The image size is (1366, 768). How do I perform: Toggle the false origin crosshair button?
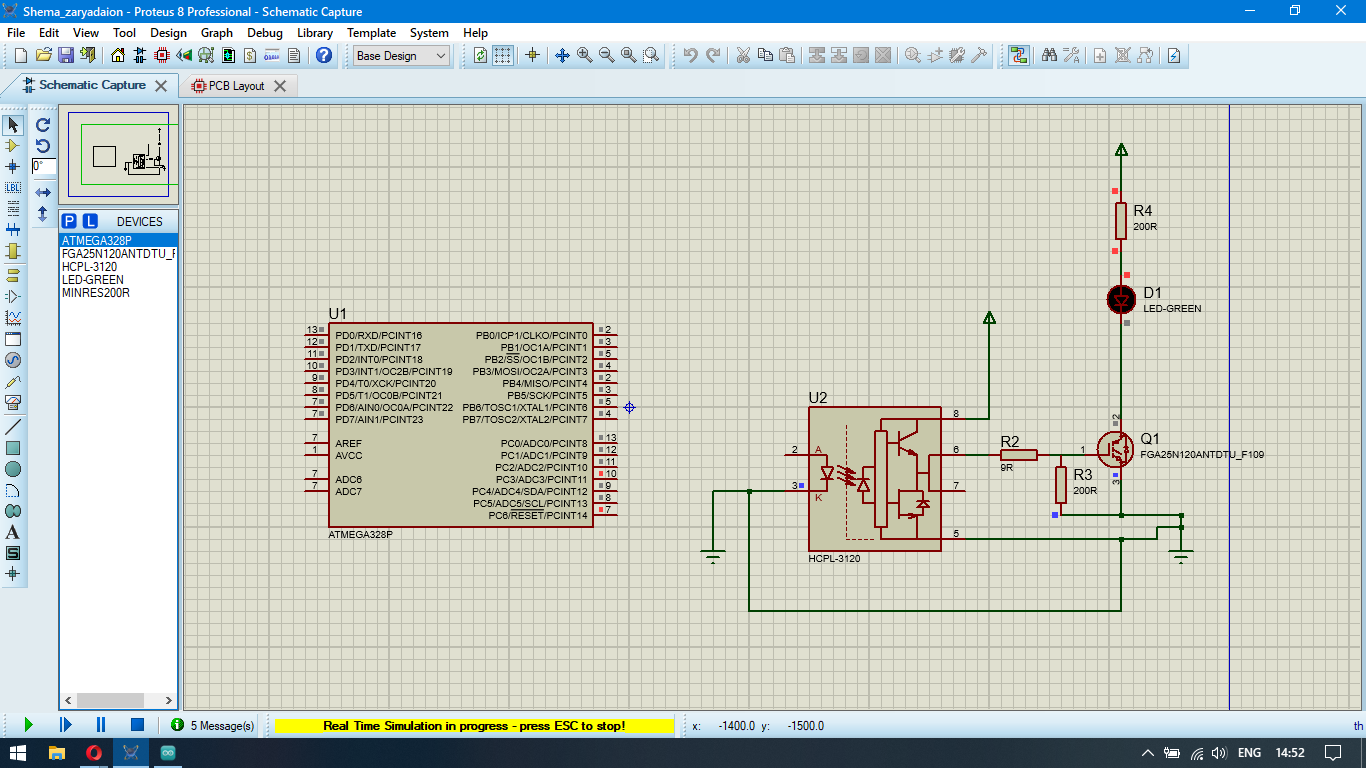(532, 55)
